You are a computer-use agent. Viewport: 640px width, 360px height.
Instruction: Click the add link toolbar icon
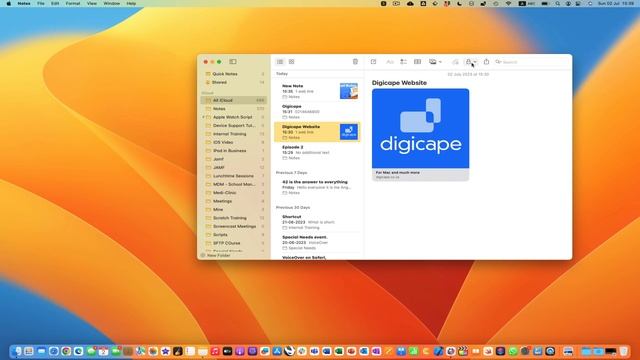(455, 62)
